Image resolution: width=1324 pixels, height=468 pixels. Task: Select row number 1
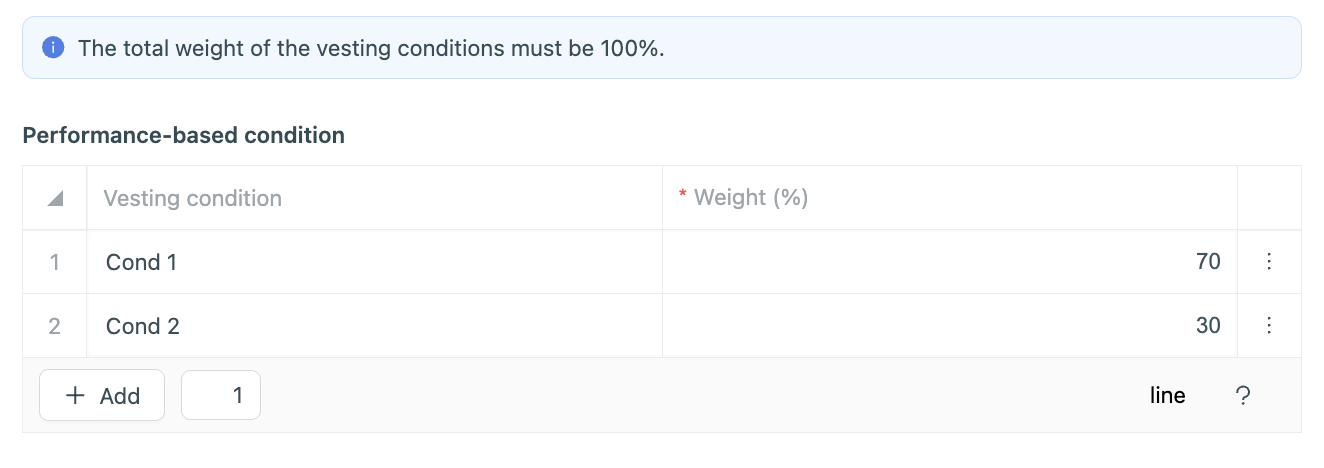55,262
